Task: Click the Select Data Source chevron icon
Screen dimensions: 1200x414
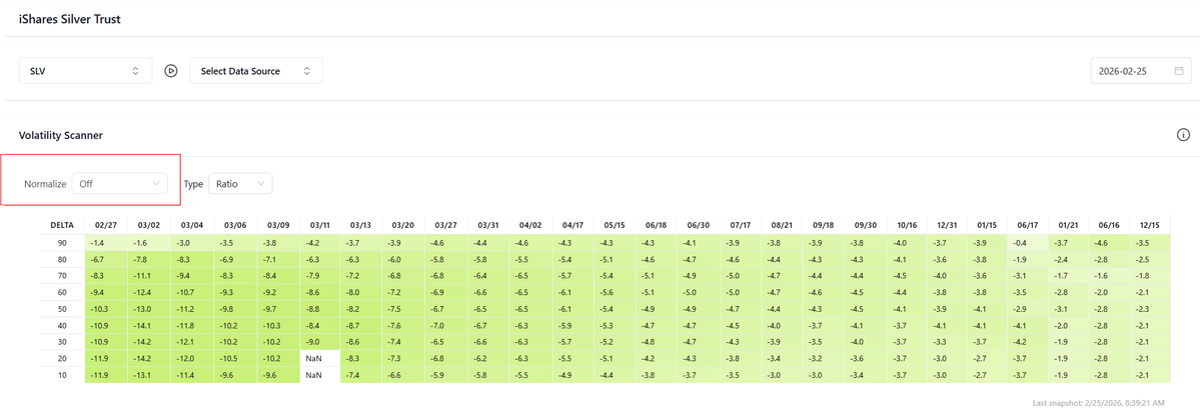Action: 307,72
